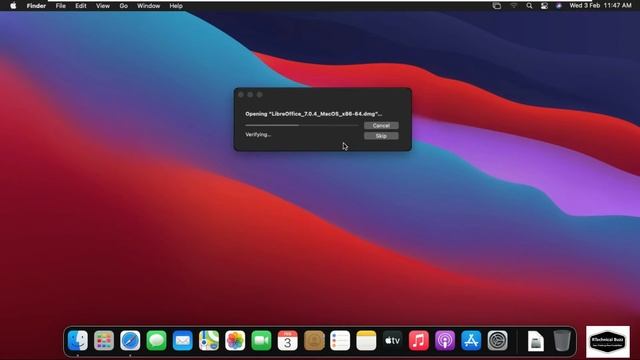The image size is (640, 360).
Task: Click the date and time in menu bar
Action: [600, 6]
